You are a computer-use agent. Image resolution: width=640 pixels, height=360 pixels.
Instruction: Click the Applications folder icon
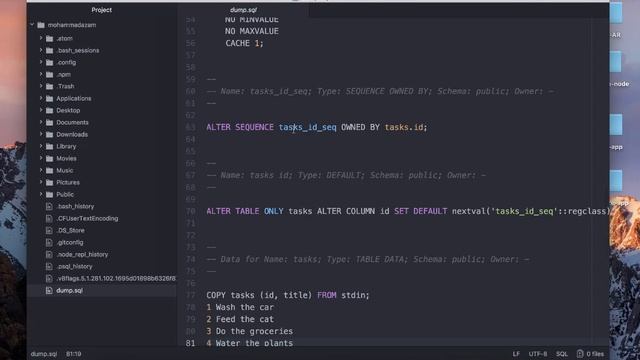pos(49,98)
